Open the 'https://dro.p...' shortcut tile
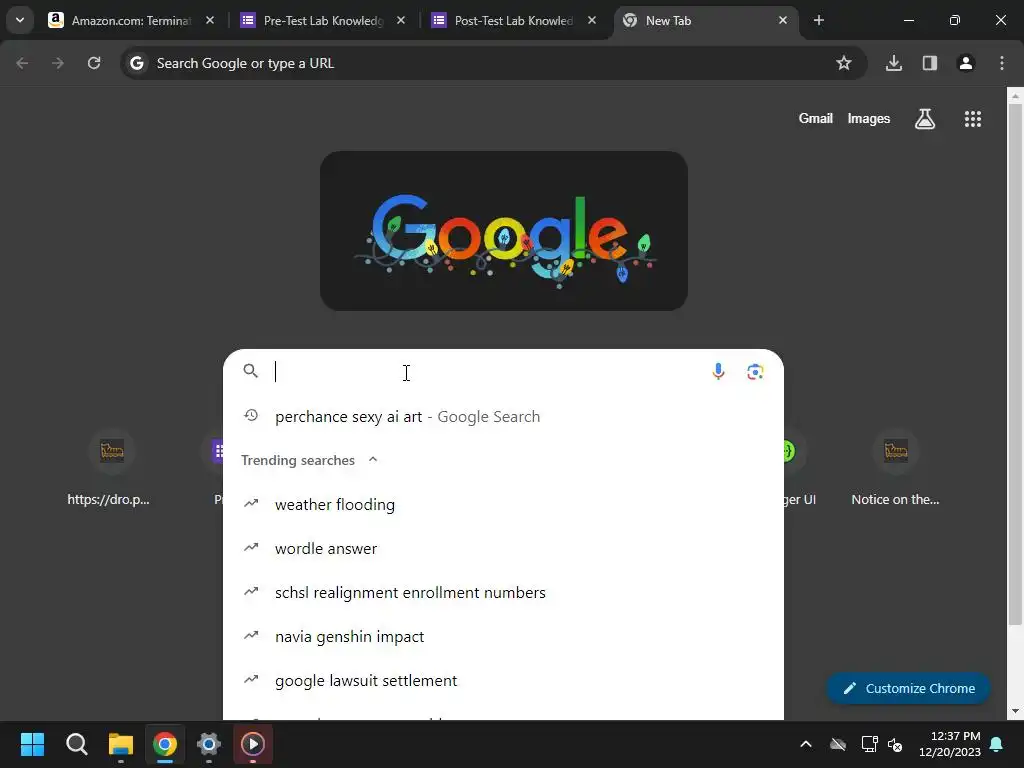This screenshot has width=1024, height=768. click(109, 468)
